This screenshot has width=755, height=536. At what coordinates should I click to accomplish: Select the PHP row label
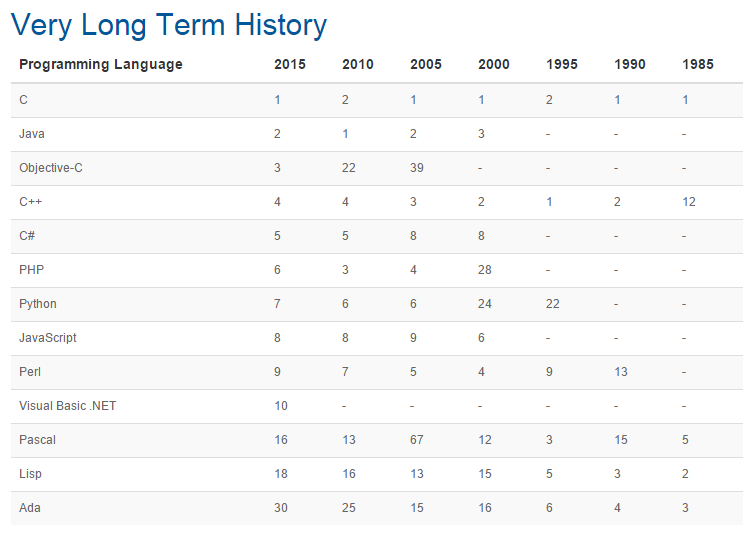coord(31,270)
